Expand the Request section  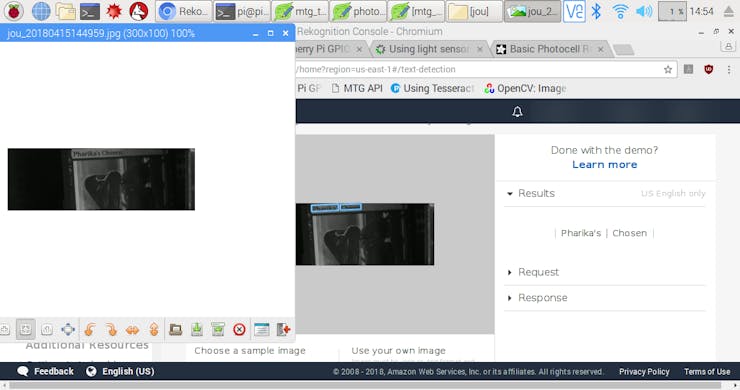click(x=533, y=272)
